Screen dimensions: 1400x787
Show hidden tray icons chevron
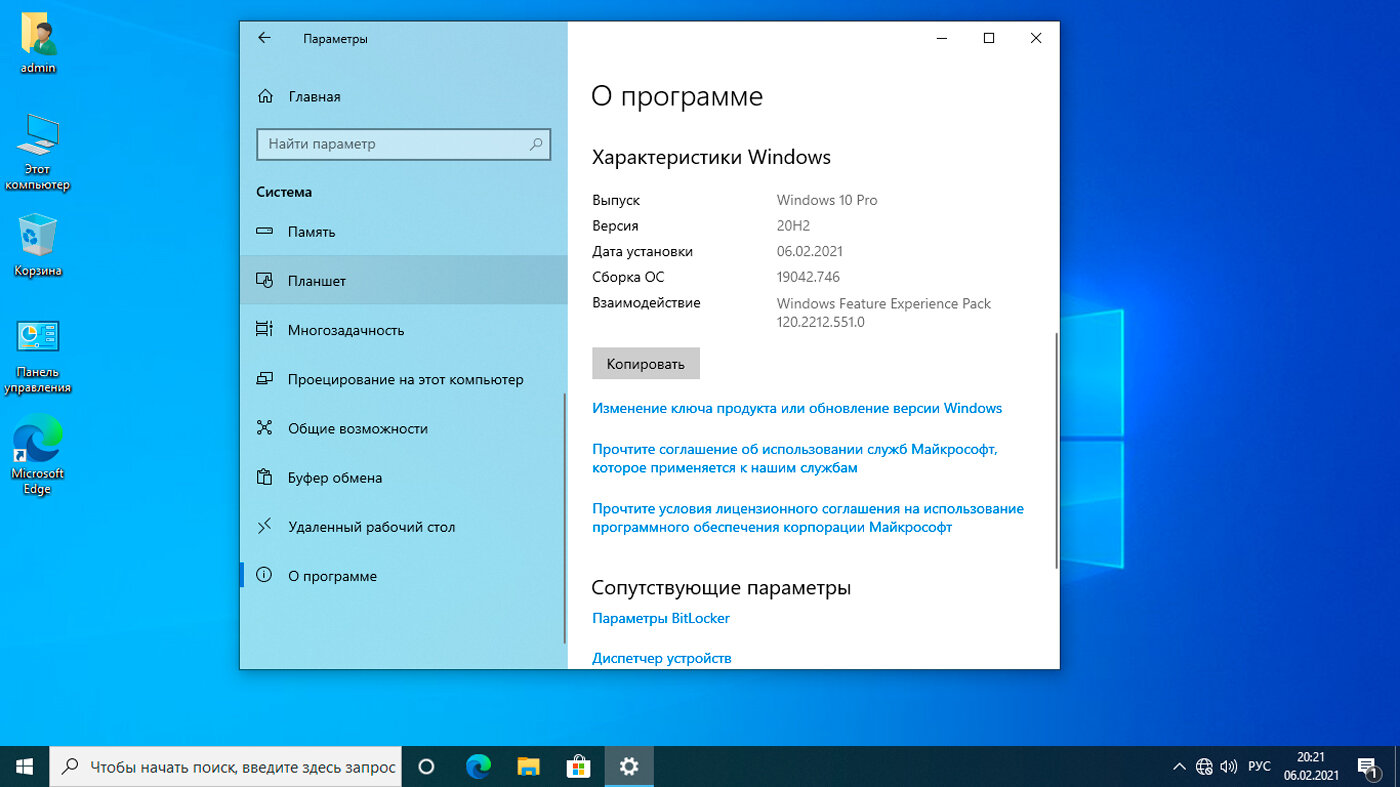pos(1180,767)
